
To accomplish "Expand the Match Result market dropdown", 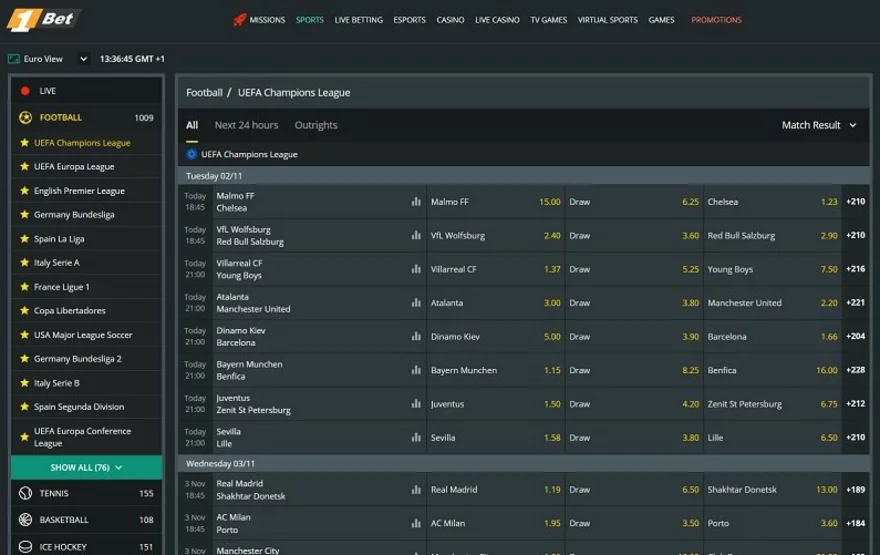I will pyautogui.click(x=819, y=125).
